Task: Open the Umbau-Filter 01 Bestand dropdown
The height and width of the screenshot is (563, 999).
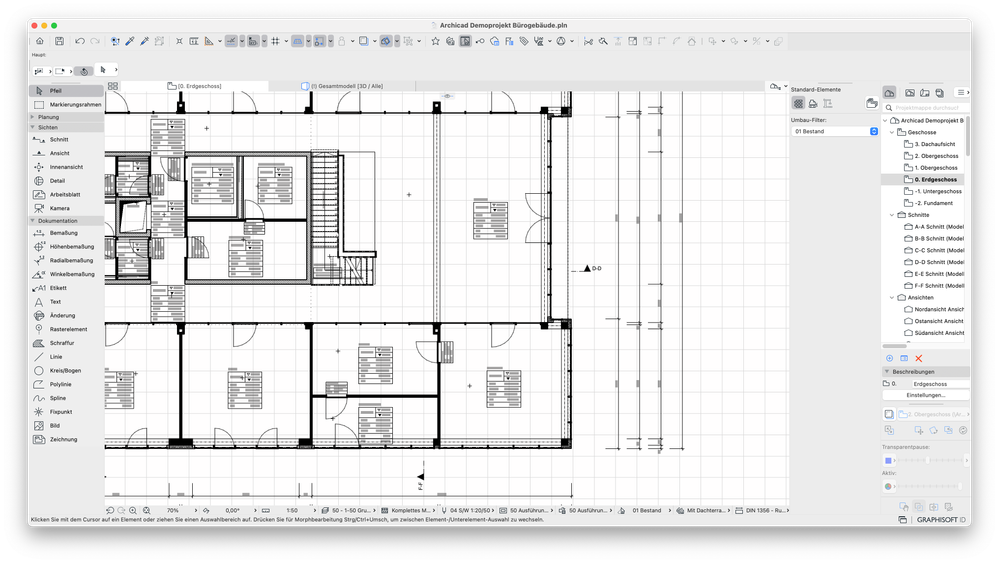Action: coord(835,131)
